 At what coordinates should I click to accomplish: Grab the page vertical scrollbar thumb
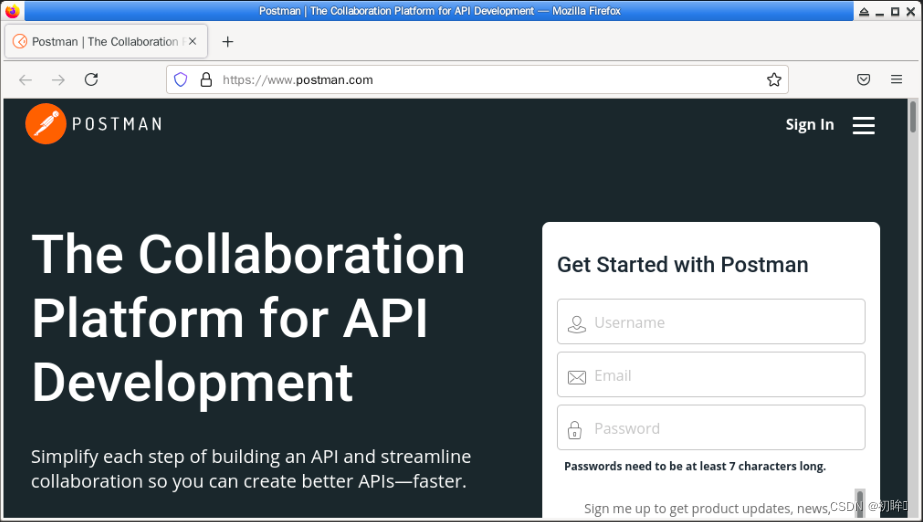912,117
